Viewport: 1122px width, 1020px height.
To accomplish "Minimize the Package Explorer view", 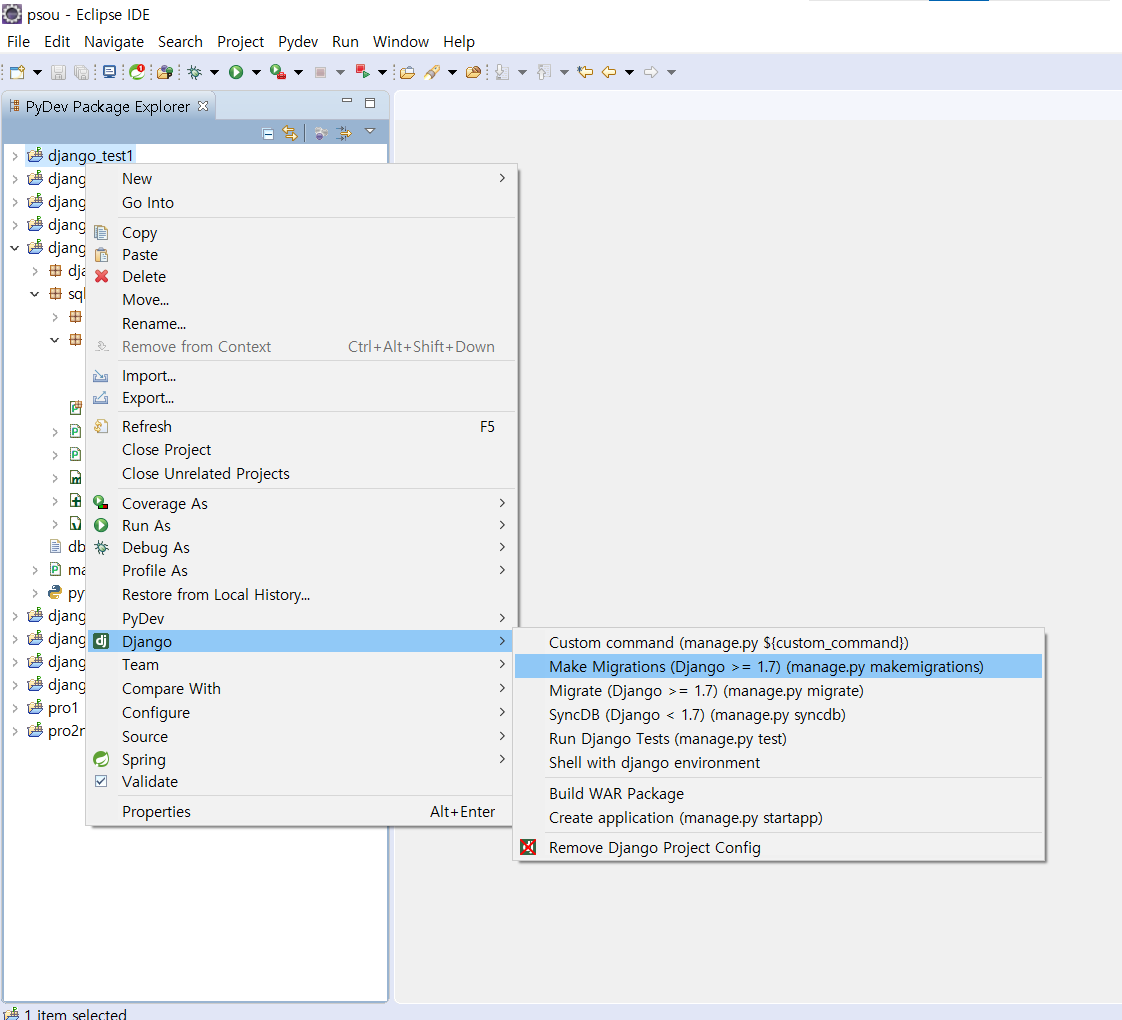I will point(347,101).
